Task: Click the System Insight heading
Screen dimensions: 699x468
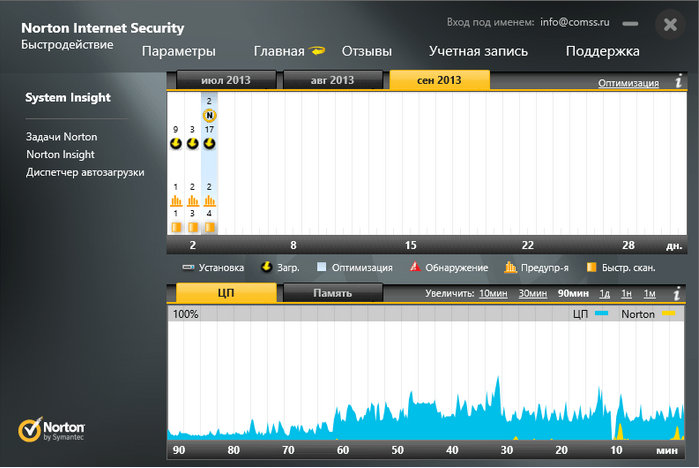Action: tap(68, 97)
